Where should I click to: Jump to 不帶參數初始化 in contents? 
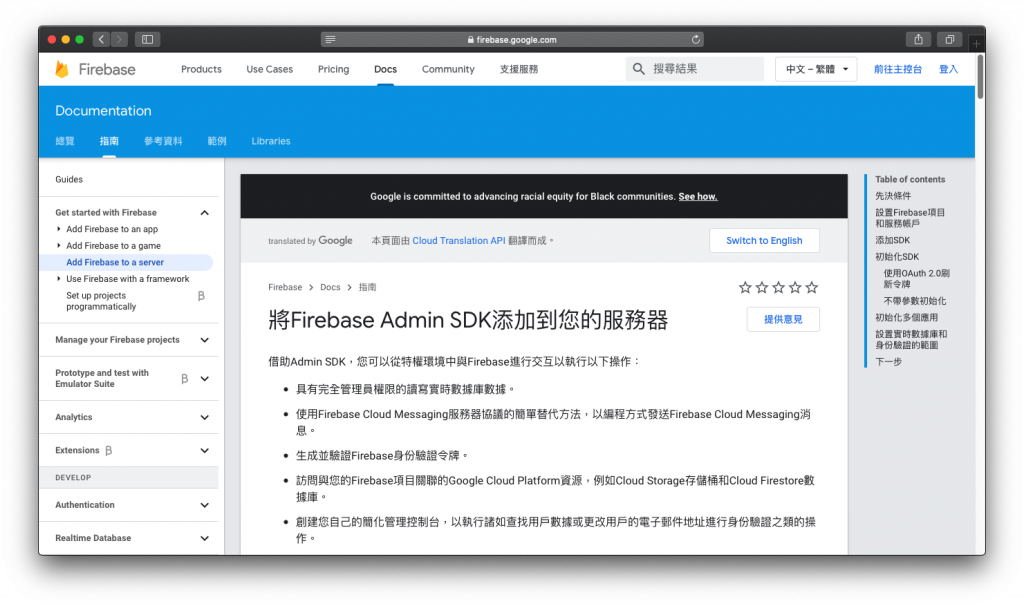pyautogui.click(x=914, y=301)
